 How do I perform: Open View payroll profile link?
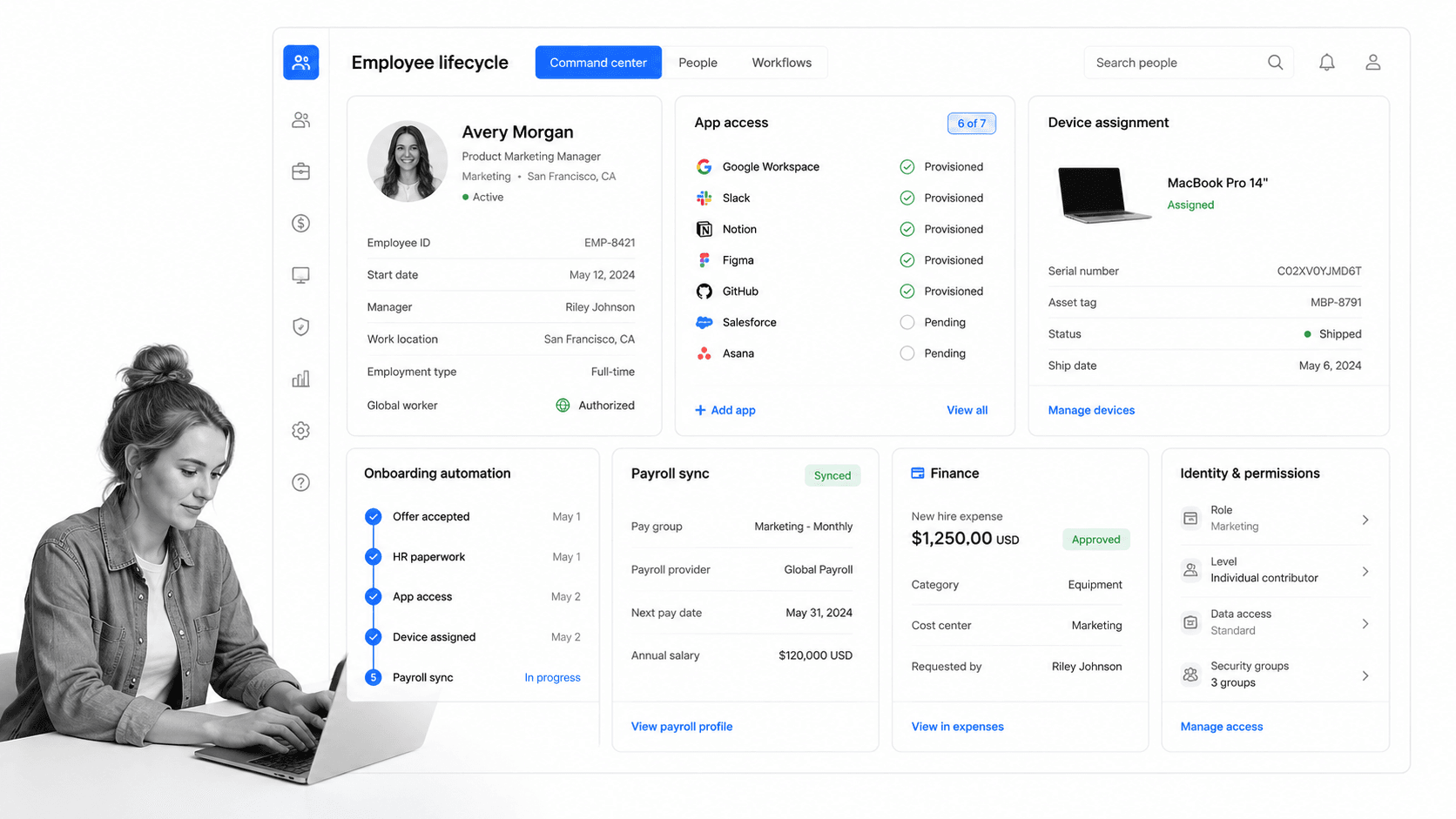[x=681, y=727]
